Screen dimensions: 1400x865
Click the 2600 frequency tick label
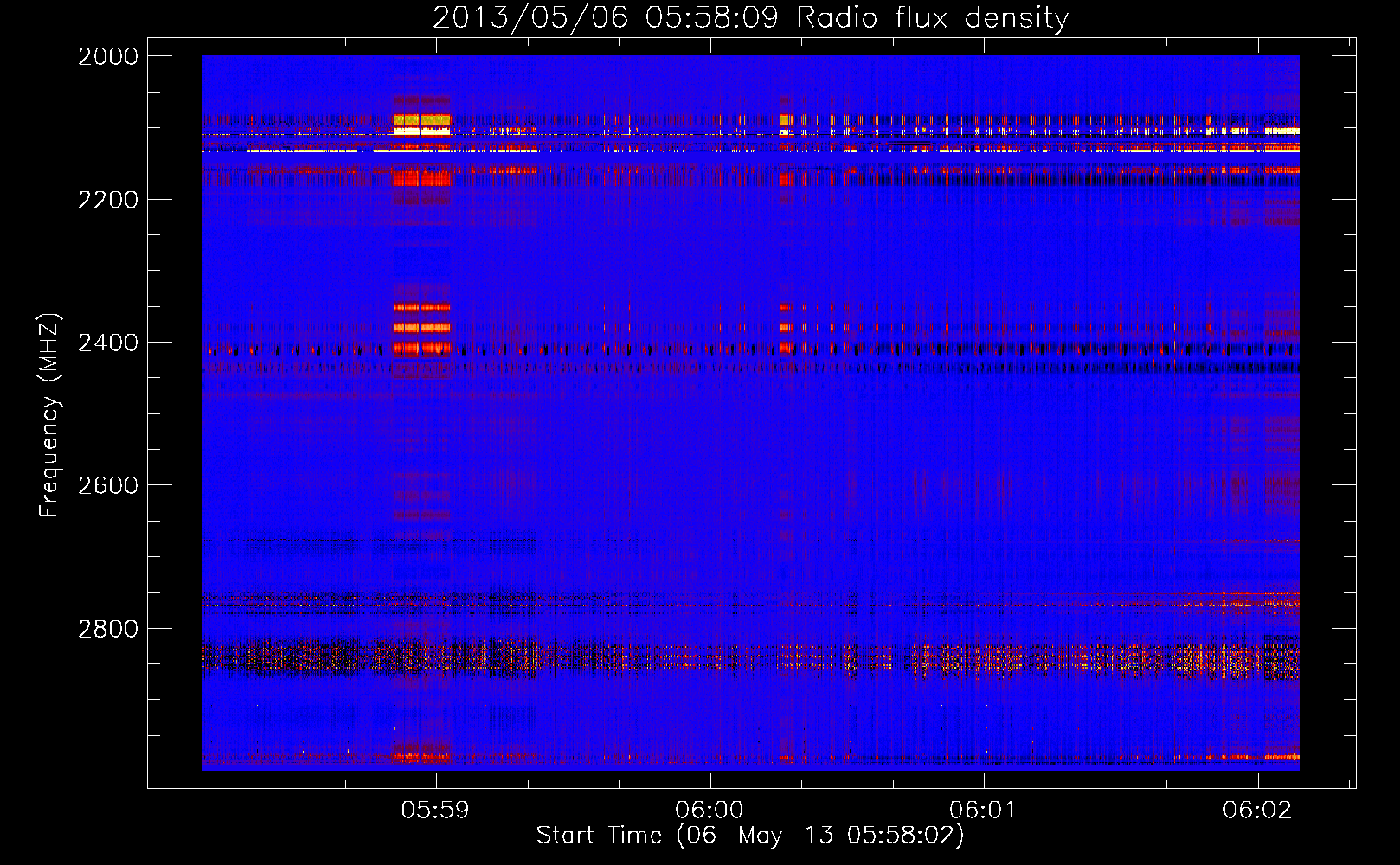click(x=108, y=485)
